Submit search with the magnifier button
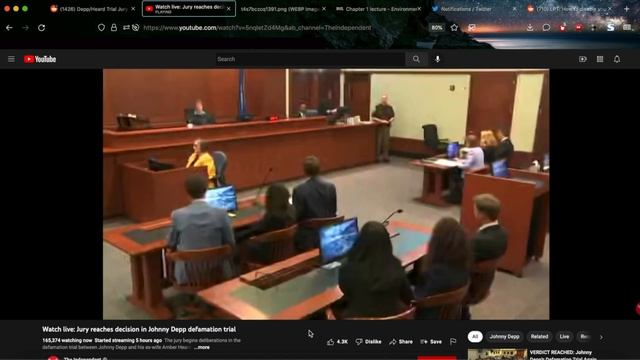Image resolution: width=640 pixels, height=360 pixels. (x=416, y=59)
